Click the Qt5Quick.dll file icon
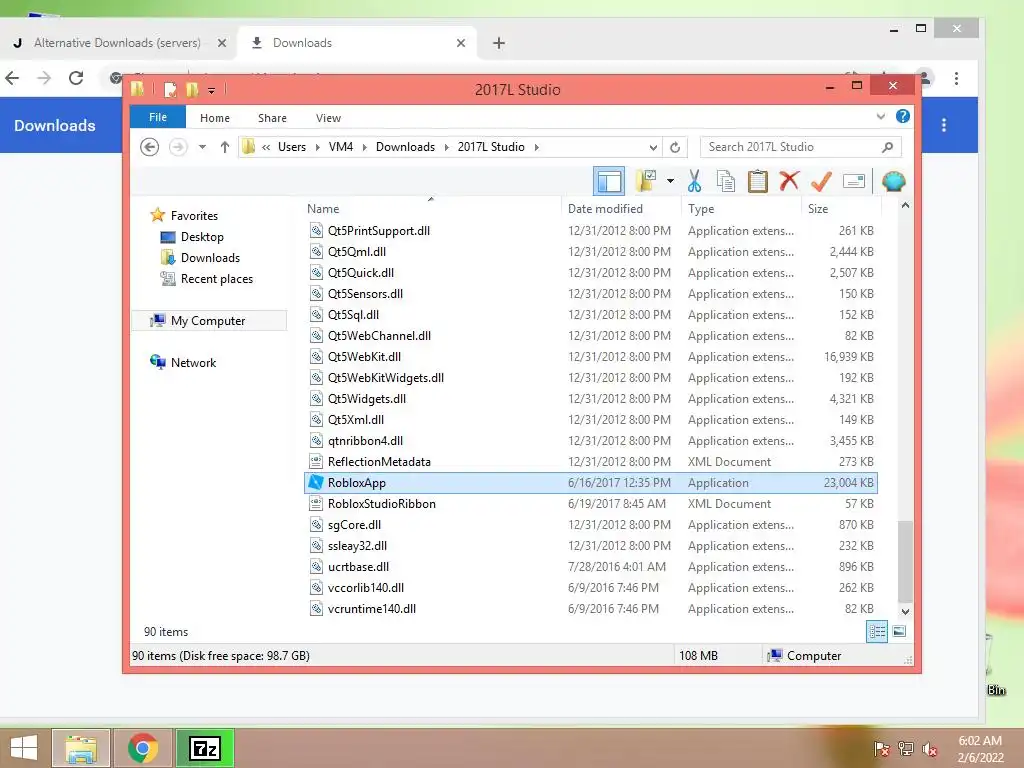Viewport: 1024px width, 768px height. pos(316,272)
